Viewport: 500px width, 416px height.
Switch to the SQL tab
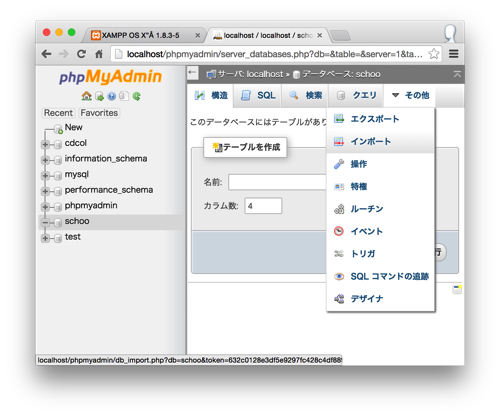[x=258, y=95]
